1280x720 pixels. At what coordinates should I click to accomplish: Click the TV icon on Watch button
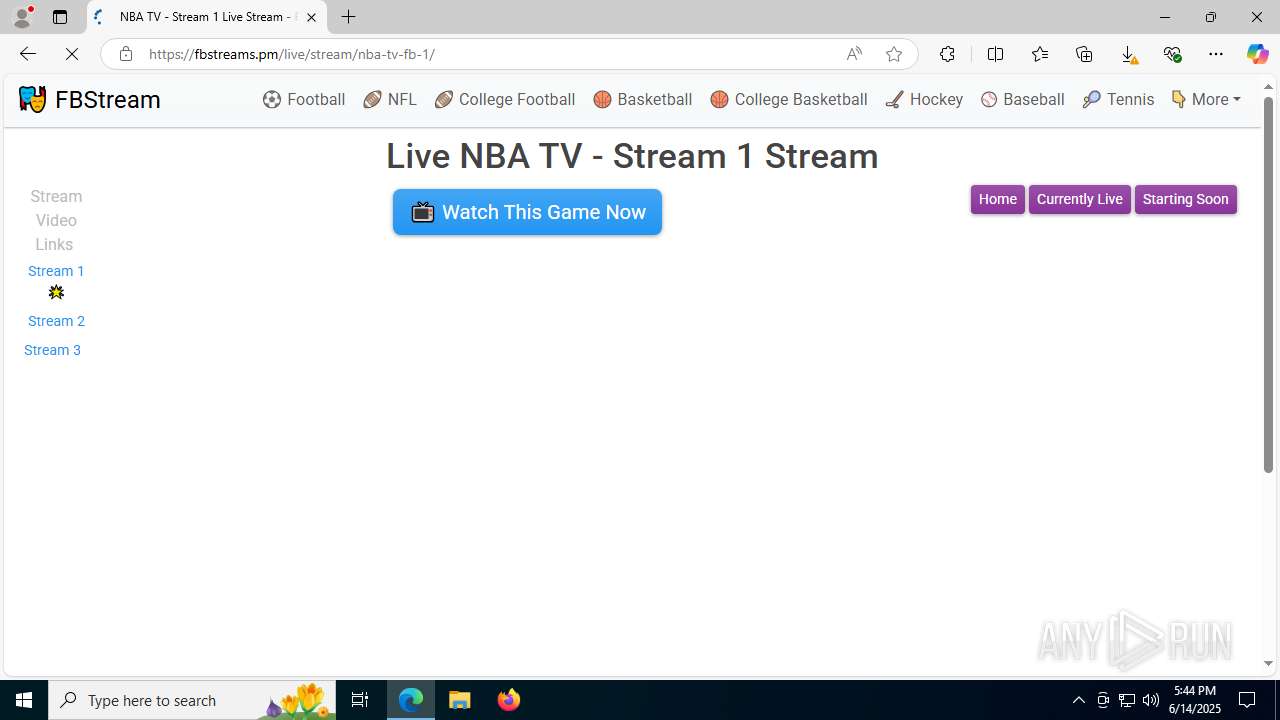tap(423, 212)
